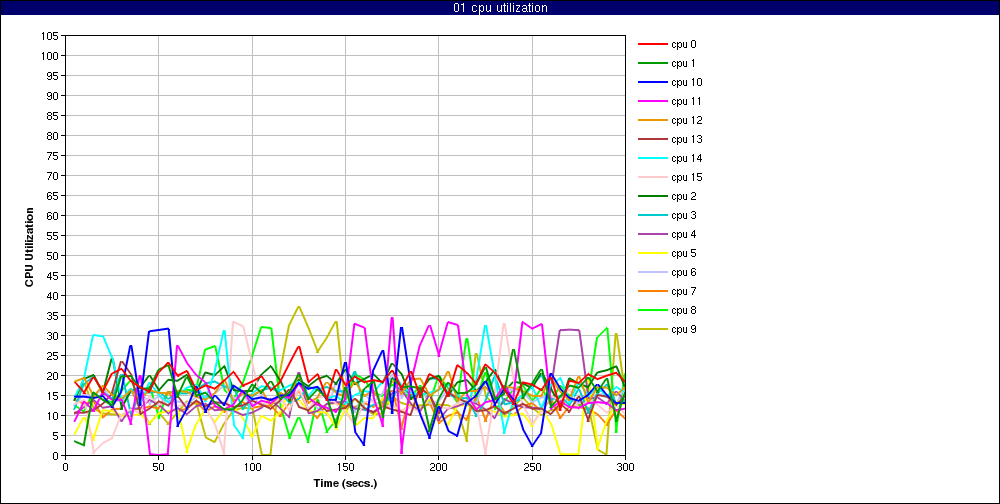Select the 'cpu 7' legend label

684,292
